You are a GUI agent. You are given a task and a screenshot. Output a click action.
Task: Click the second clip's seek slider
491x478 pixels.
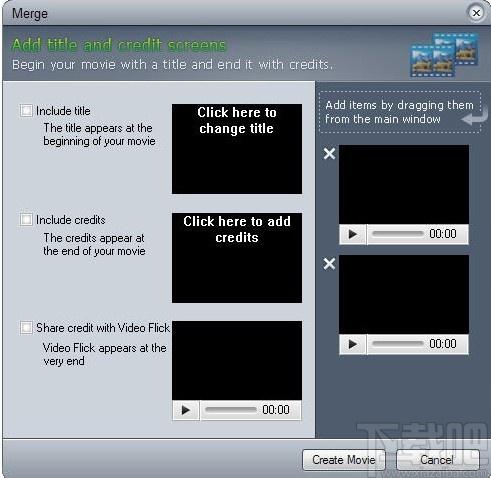click(398, 344)
